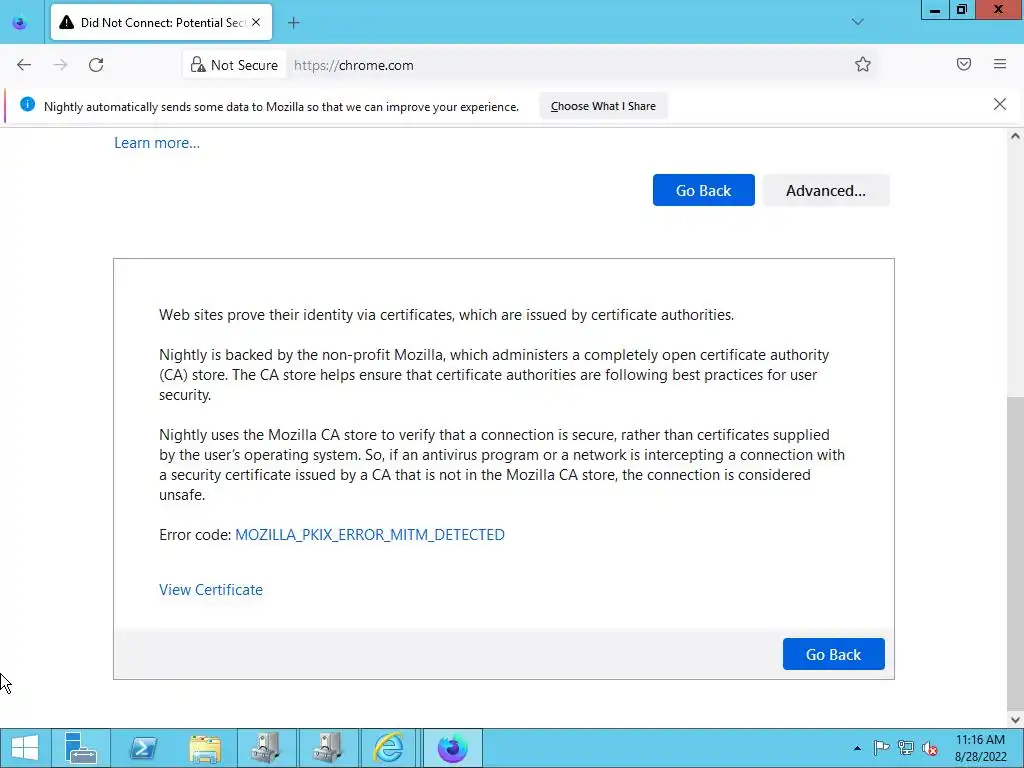Image resolution: width=1024 pixels, height=768 pixels.
Task: Open the Windows Start menu
Action: click(x=25, y=748)
